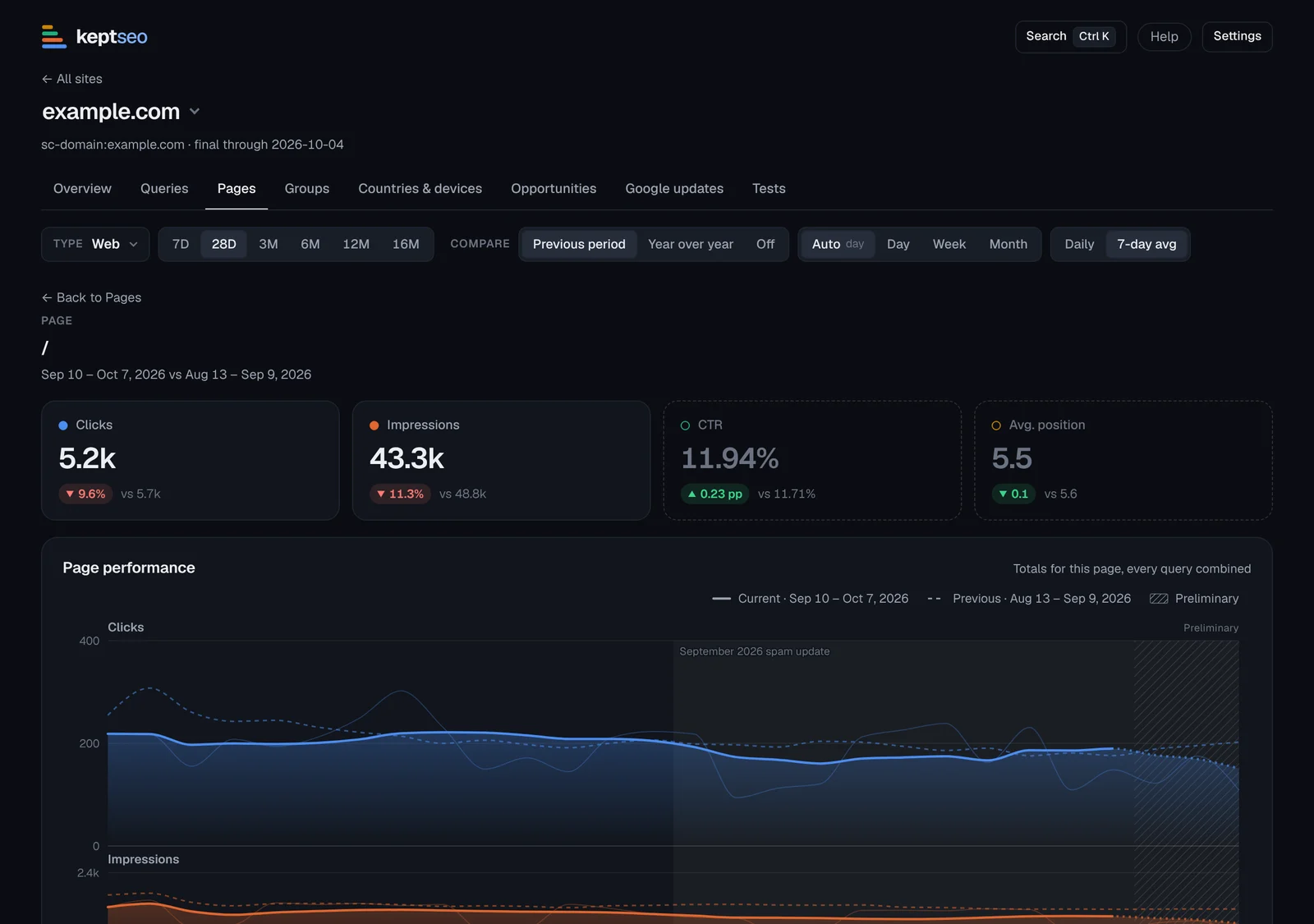
Task: Select the 6M date range
Action: pos(310,245)
